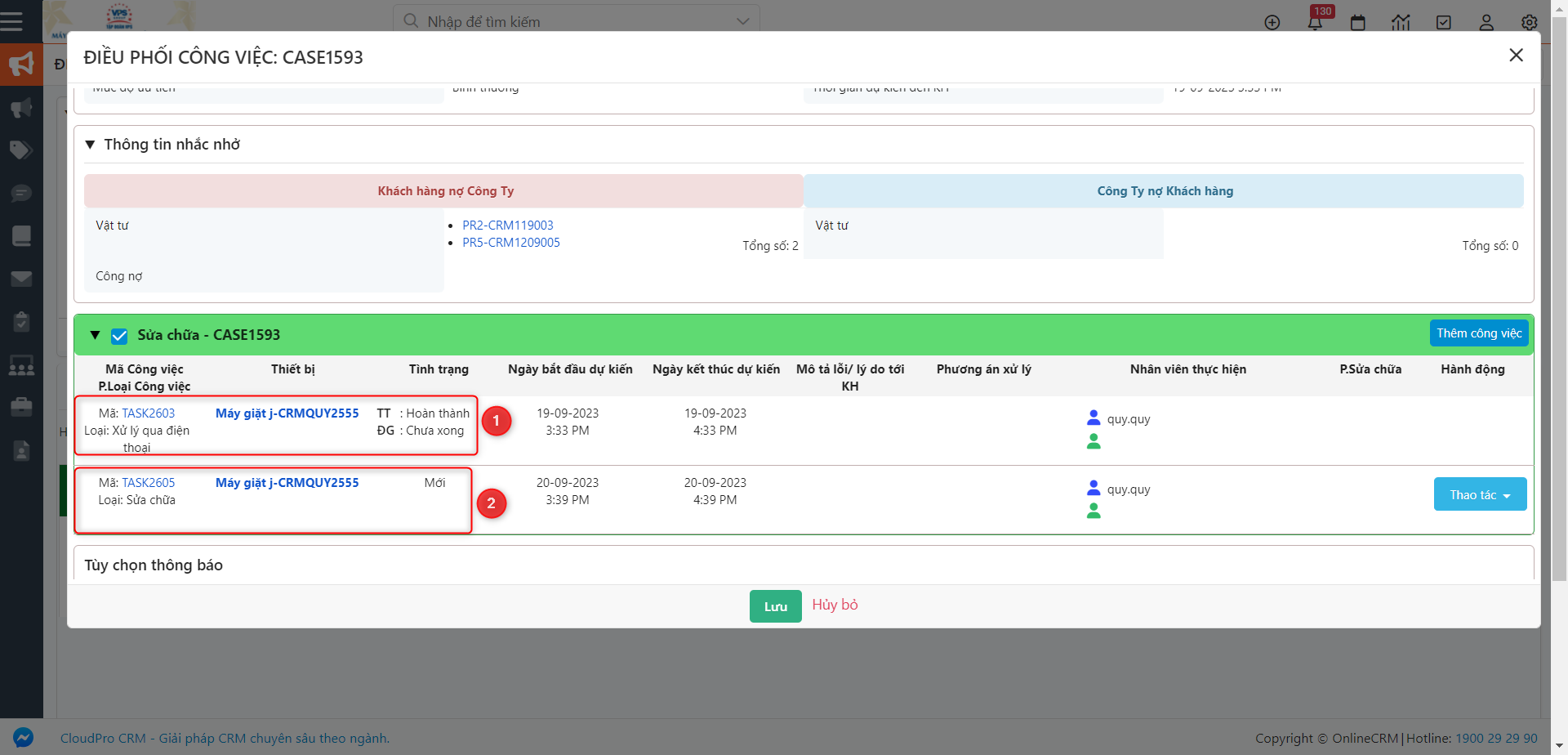Image resolution: width=1568 pixels, height=755 pixels.
Task: Close the Điều phối công việc dialog
Action: pos(1516,56)
